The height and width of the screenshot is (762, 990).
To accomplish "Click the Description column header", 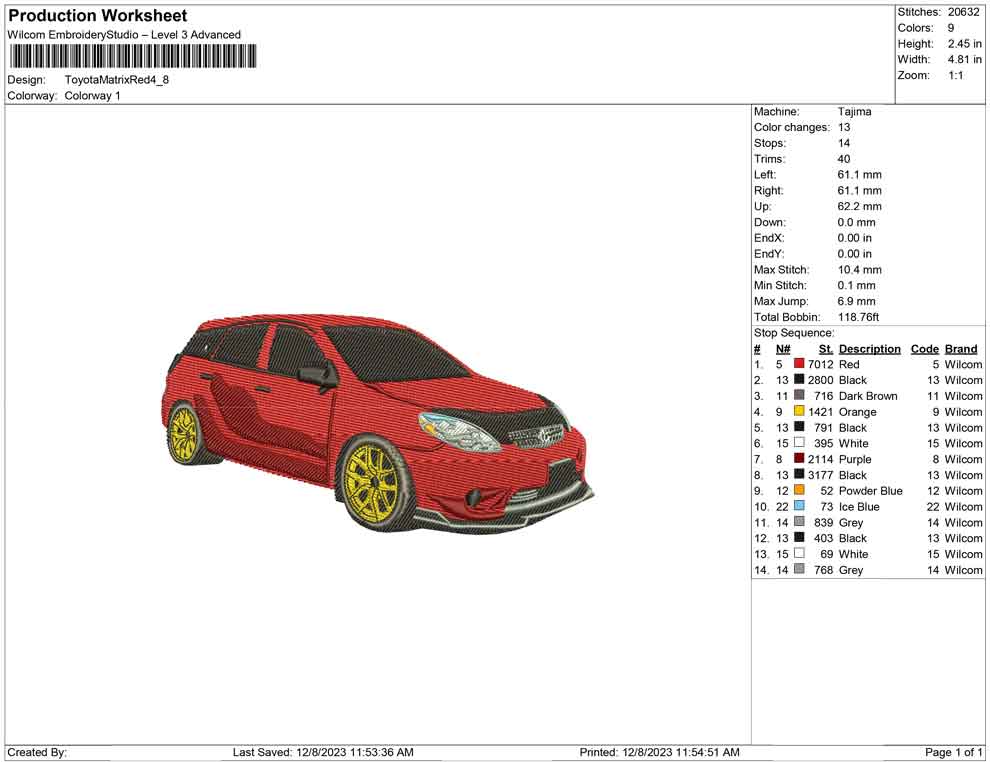I will pyautogui.click(x=869, y=349).
